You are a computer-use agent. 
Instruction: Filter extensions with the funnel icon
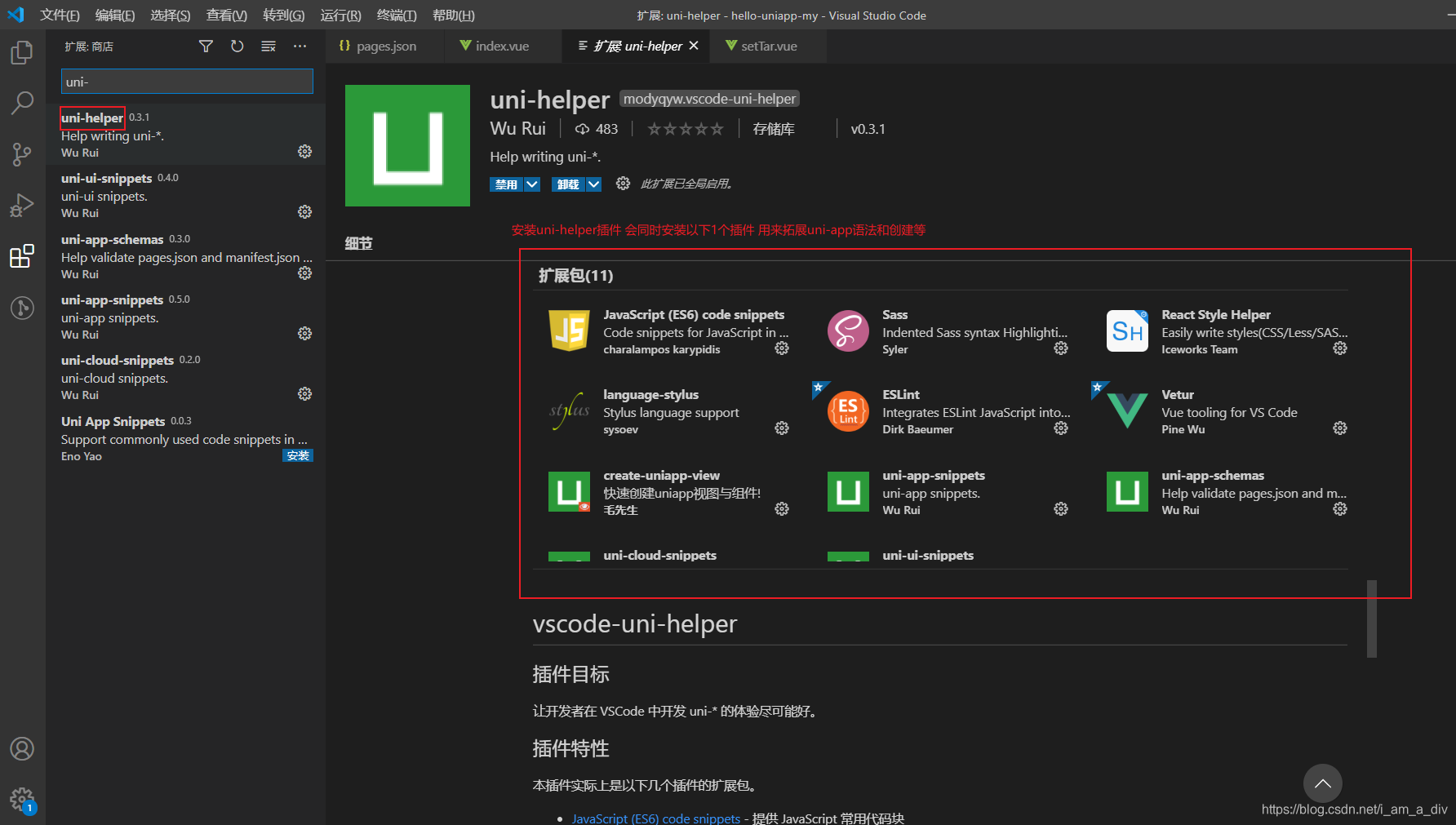point(206,47)
